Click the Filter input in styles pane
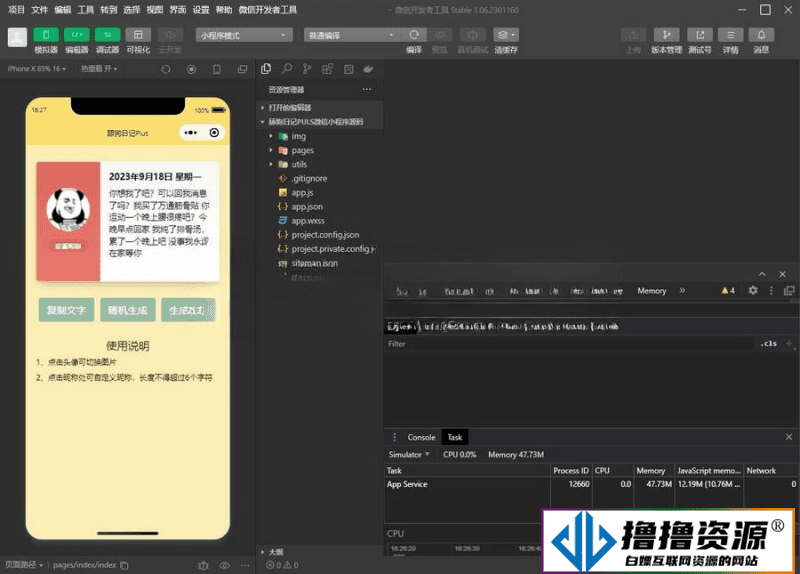 [x=569, y=344]
